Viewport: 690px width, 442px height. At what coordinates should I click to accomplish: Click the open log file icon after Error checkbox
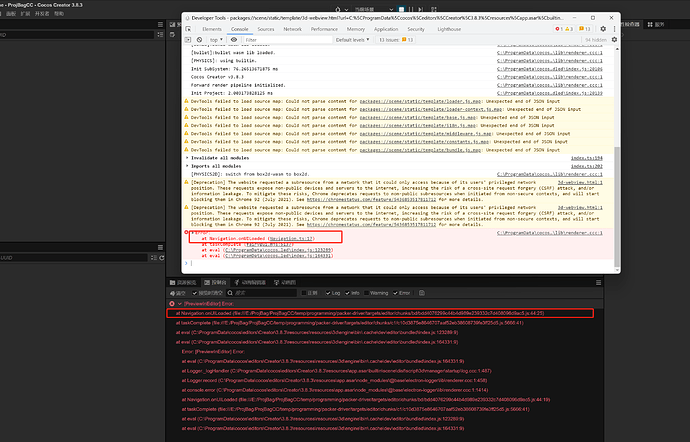[x=422, y=293]
